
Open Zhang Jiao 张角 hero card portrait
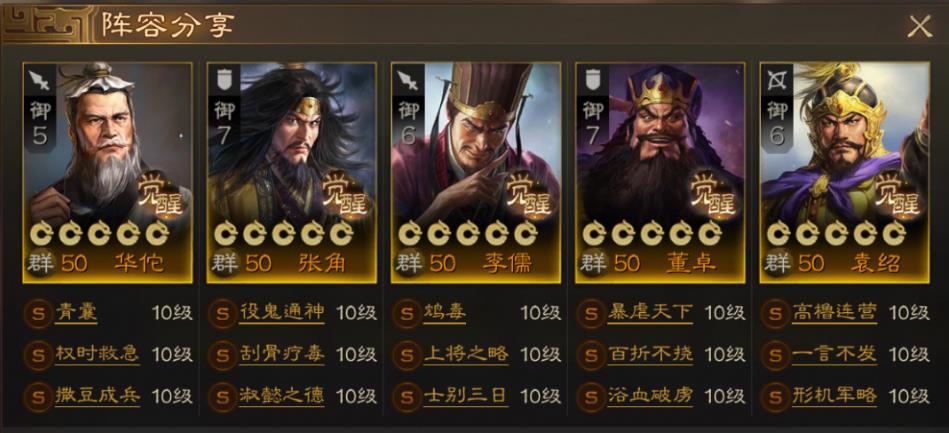(292, 173)
